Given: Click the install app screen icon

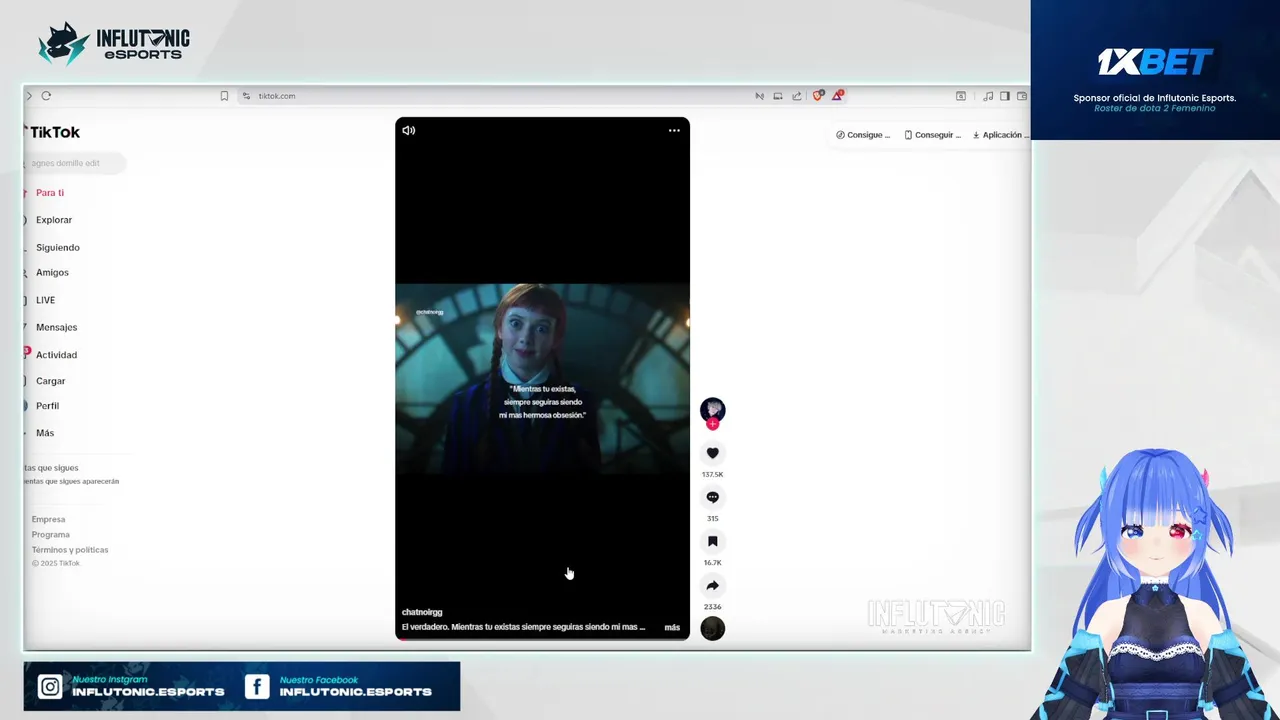Looking at the screenshot, I should [778, 96].
